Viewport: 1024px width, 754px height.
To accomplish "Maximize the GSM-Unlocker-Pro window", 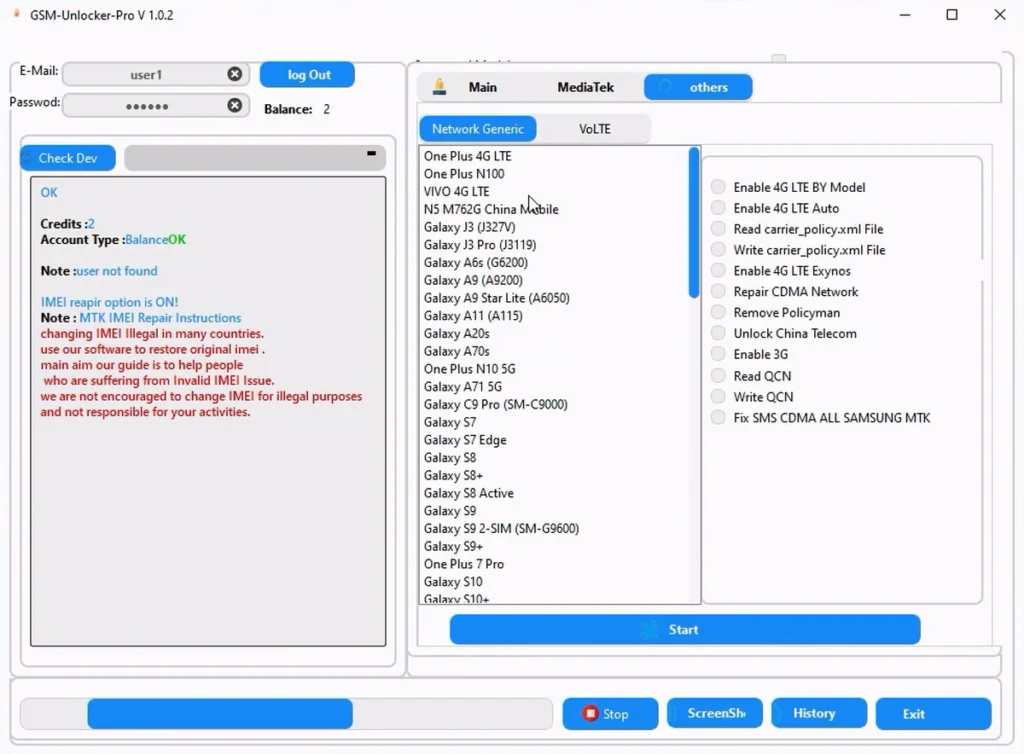I will 952,15.
